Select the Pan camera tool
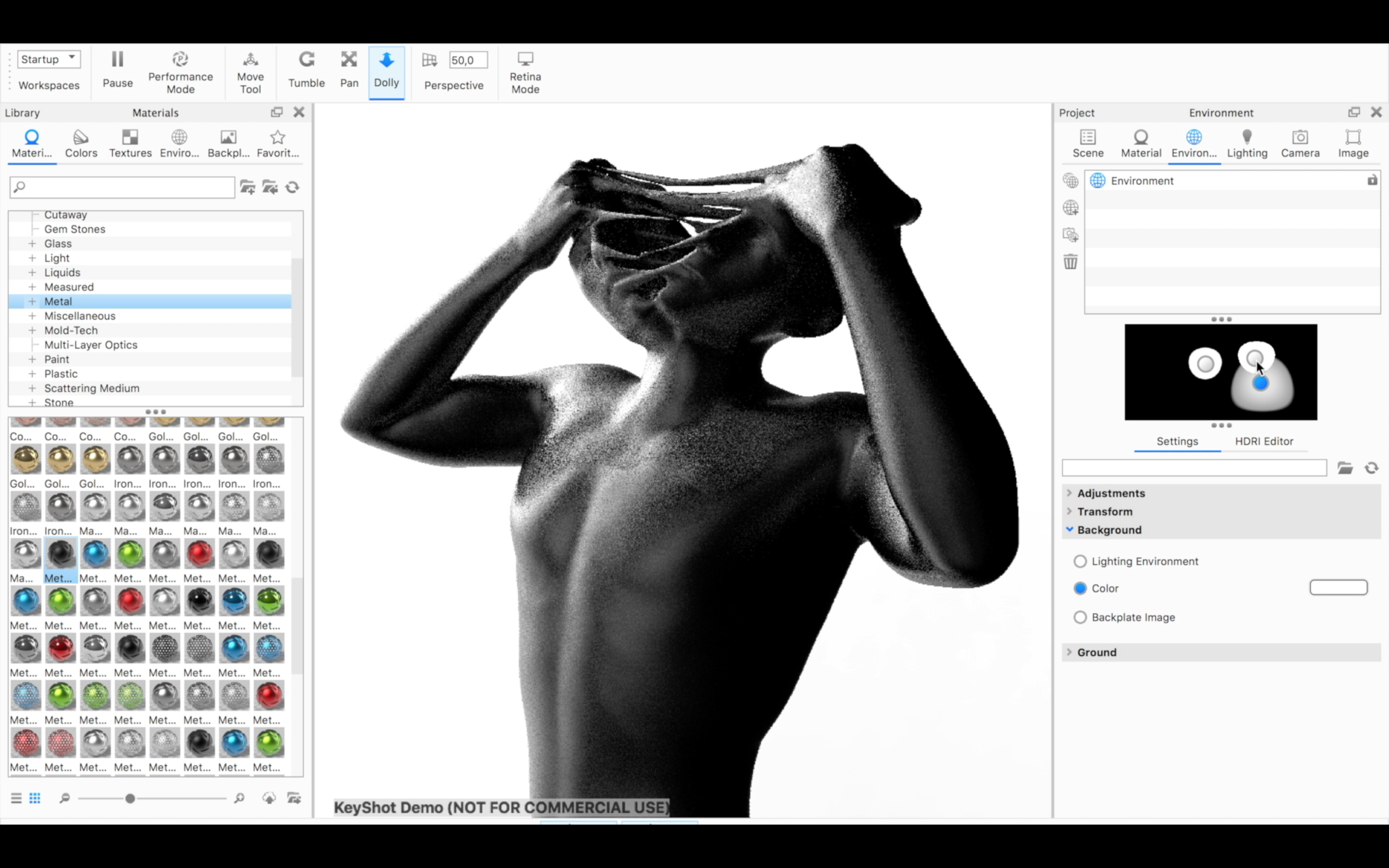The height and width of the screenshot is (868, 1389). click(x=348, y=69)
